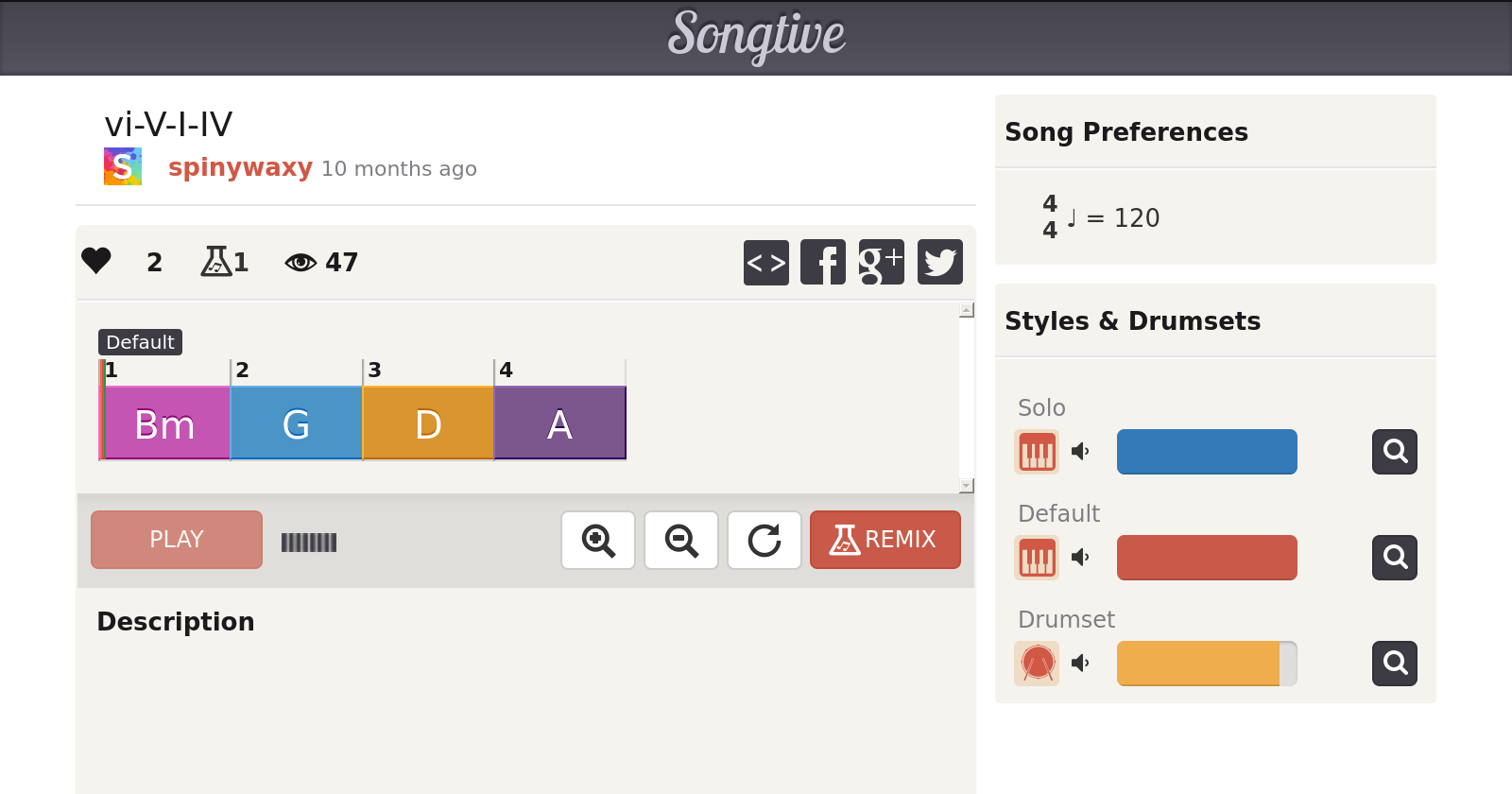Click the zoom out magnifier button
Viewport: 1512px width, 794px height.
click(681, 541)
